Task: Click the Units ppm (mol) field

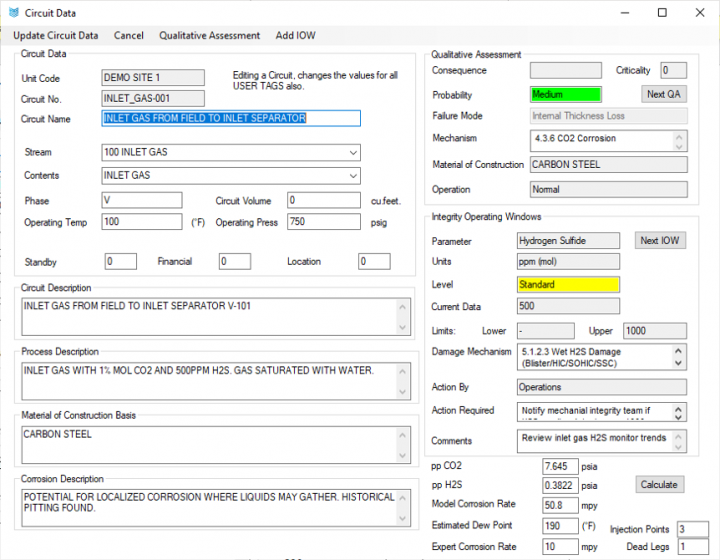Action: click(x=568, y=262)
